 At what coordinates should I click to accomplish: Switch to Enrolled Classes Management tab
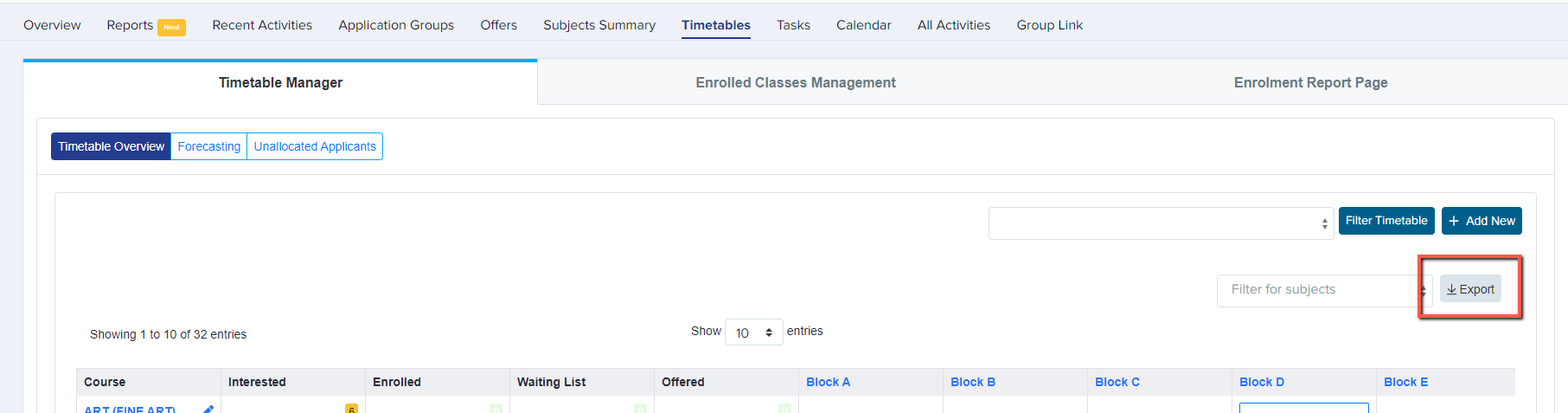pos(796,82)
